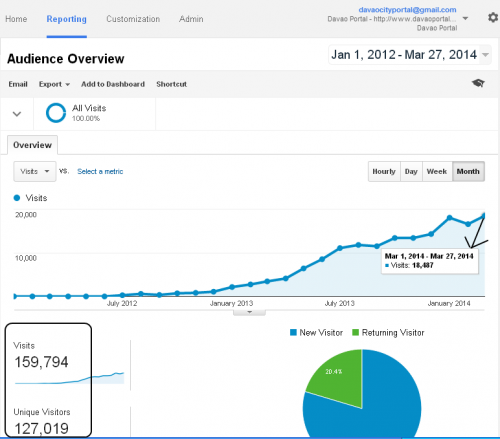
Task: Click the Visits sparkline thumbnail
Action: (x=69, y=378)
